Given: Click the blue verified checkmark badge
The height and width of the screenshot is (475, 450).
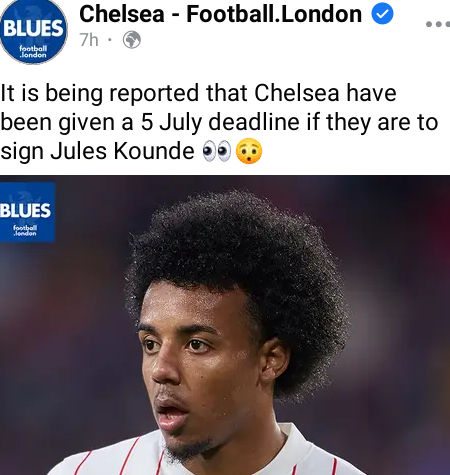Looking at the screenshot, I should tap(382, 13).
